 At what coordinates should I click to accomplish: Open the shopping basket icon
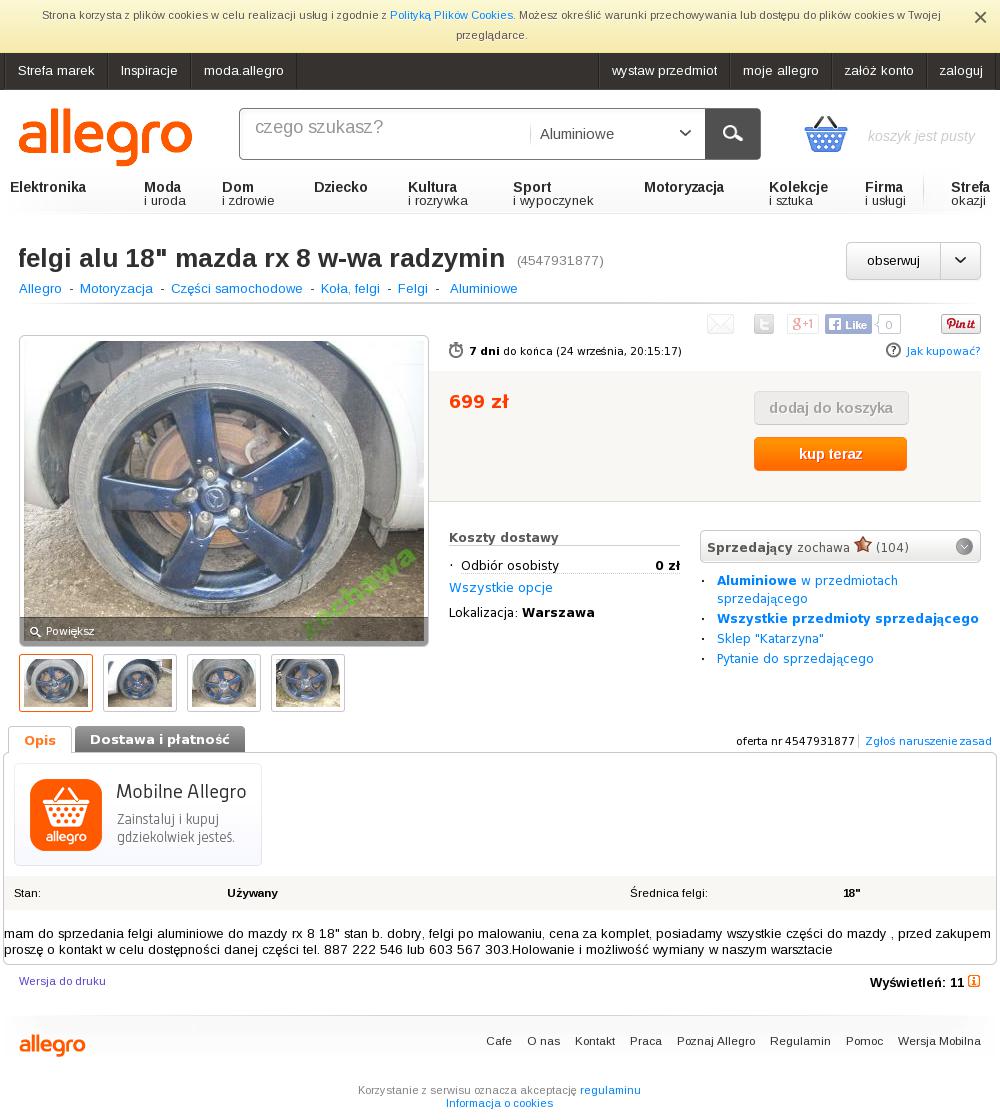(826, 134)
